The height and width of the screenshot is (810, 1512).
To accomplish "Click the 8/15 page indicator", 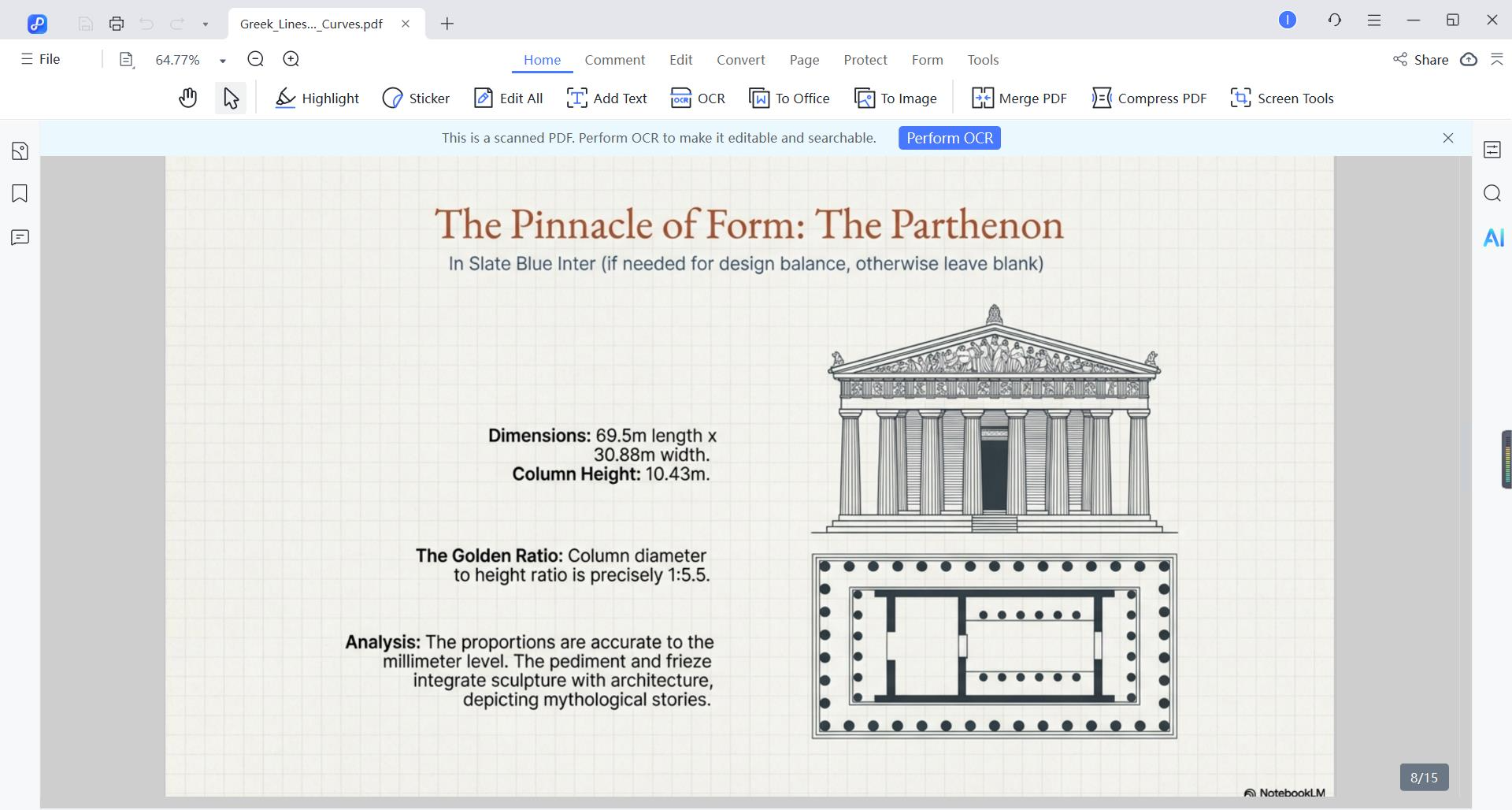I will click(x=1424, y=778).
